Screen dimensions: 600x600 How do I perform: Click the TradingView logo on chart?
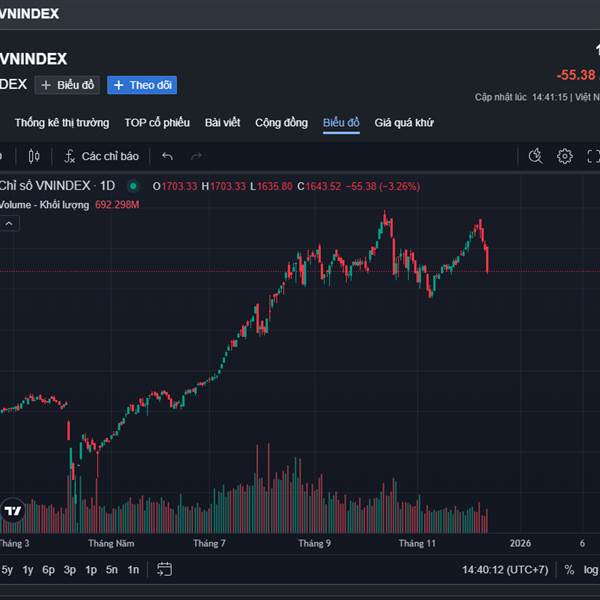pos(13,511)
